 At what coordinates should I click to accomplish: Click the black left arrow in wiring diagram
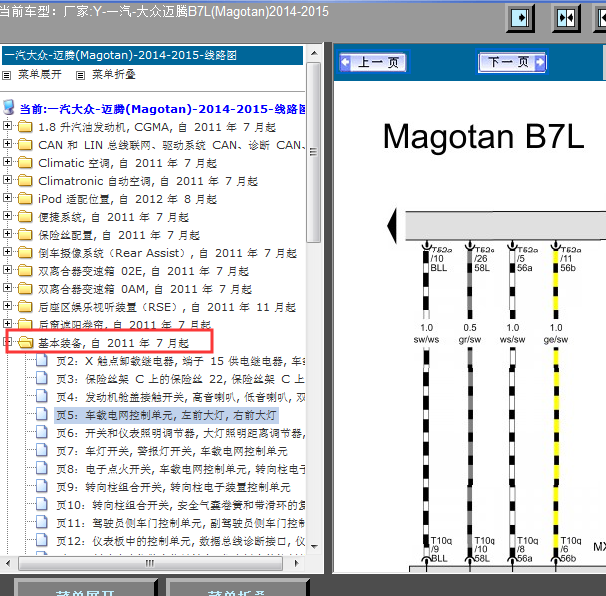[392, 225]
